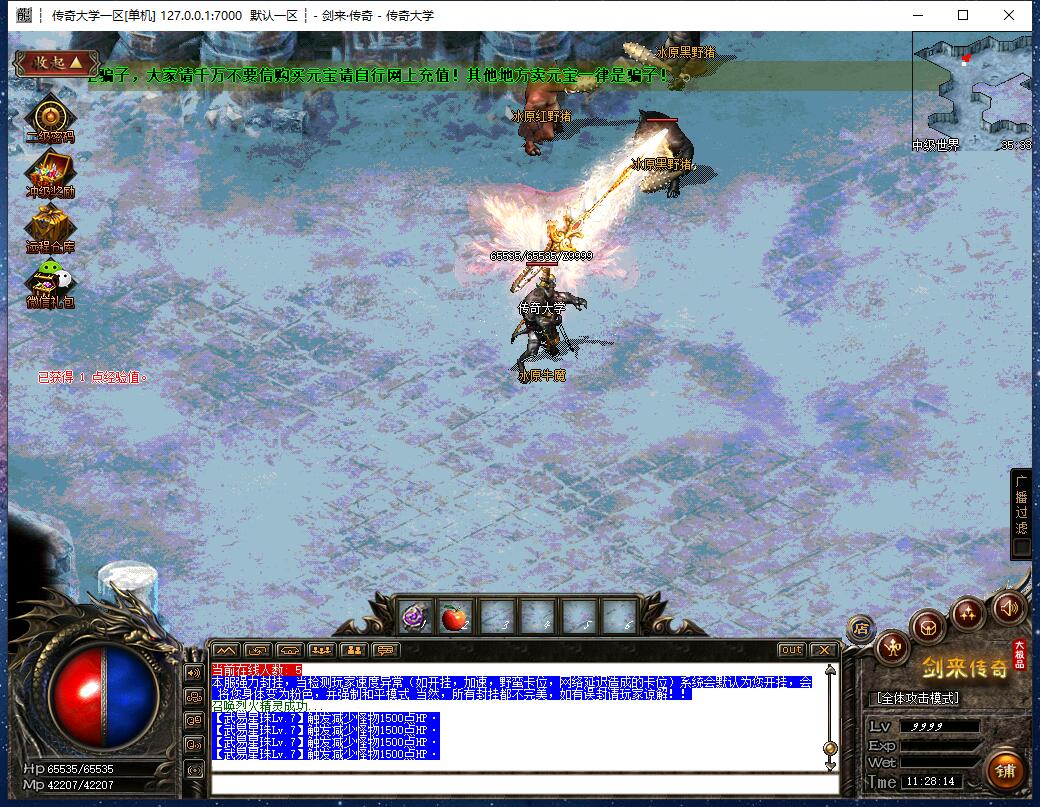Use purple scroll item in hotbar slot 1
1040x807 pixels.
tap(416, 618)
